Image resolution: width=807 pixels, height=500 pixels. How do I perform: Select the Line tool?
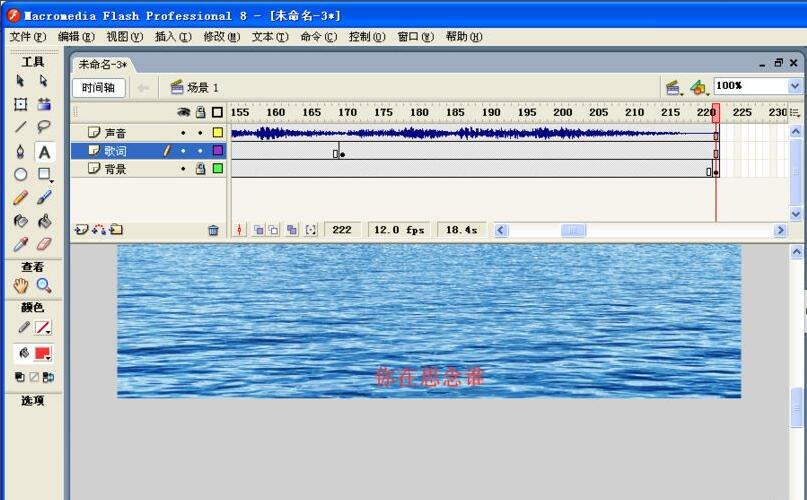(20, 127)
